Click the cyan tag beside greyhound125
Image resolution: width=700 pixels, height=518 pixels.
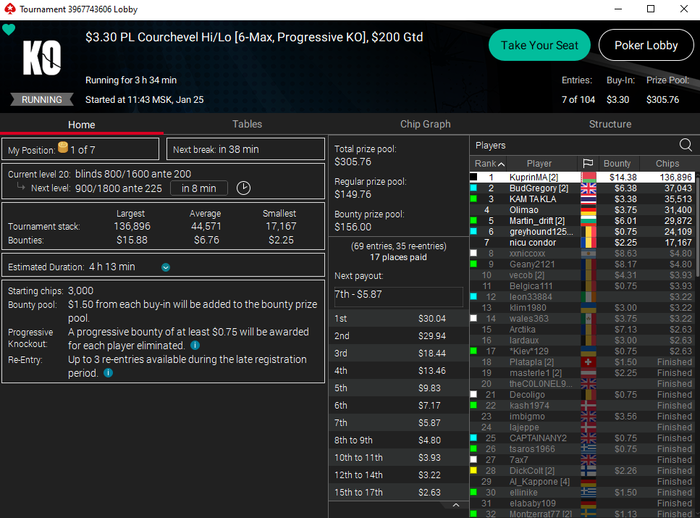473,231
